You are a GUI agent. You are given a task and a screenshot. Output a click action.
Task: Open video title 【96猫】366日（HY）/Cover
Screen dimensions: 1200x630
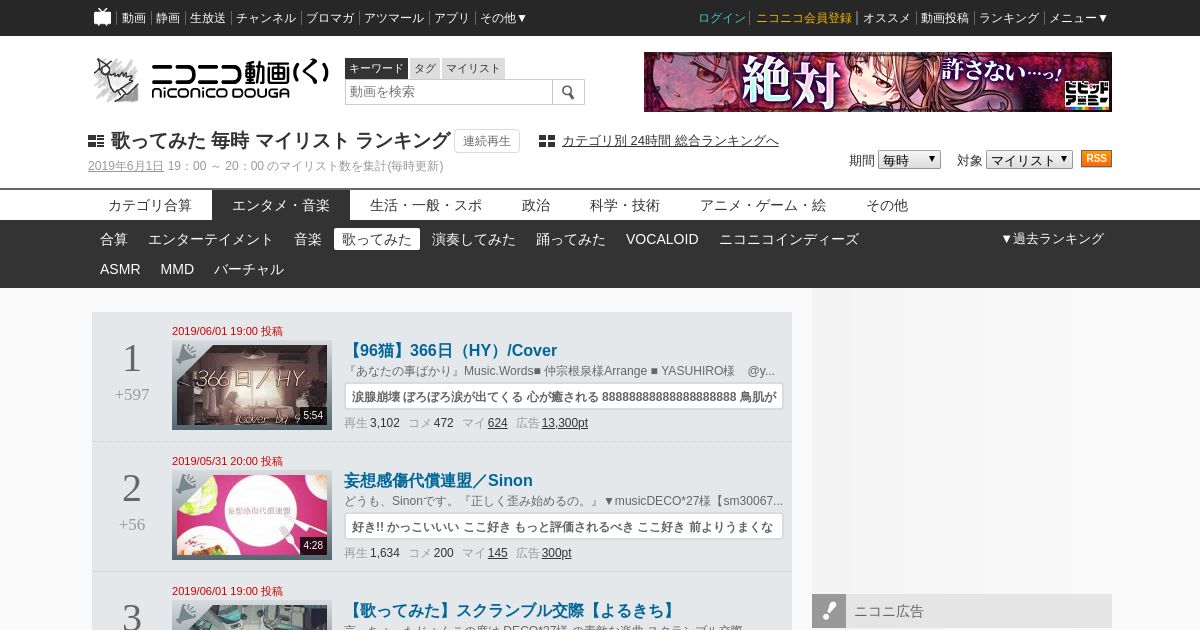(450, 350)
